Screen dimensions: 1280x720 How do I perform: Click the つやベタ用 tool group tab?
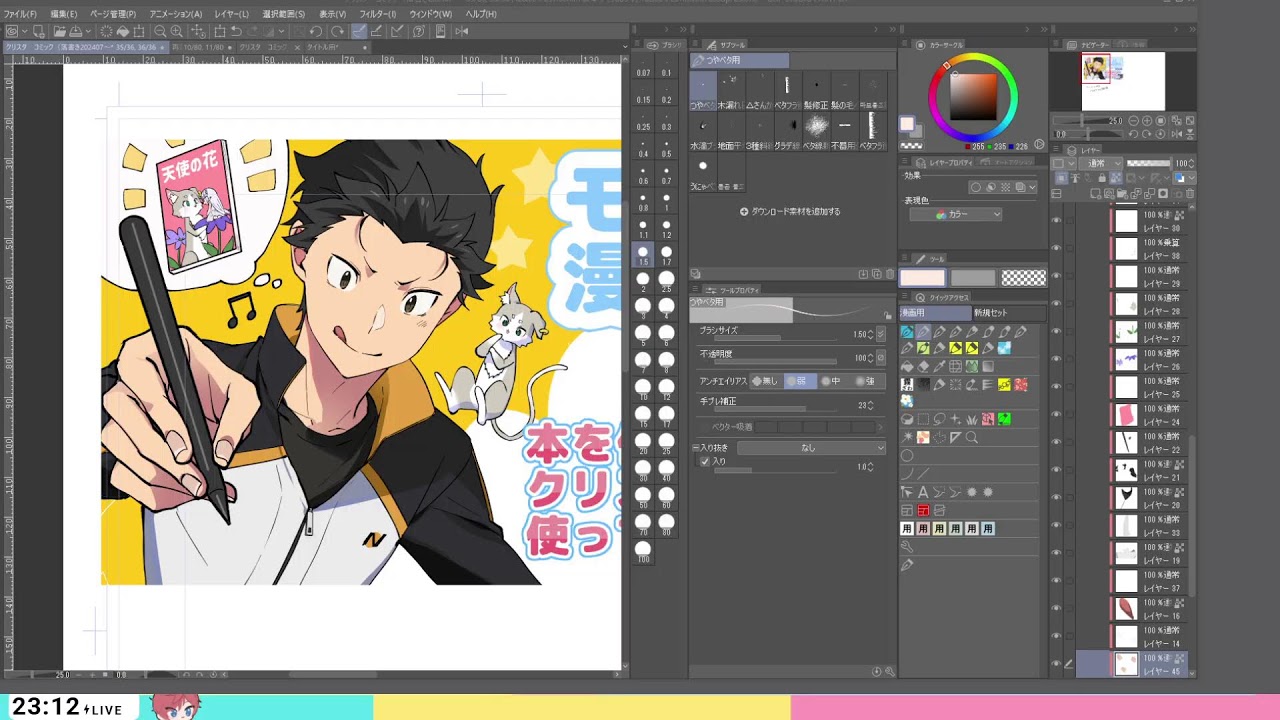coord(739,60)
